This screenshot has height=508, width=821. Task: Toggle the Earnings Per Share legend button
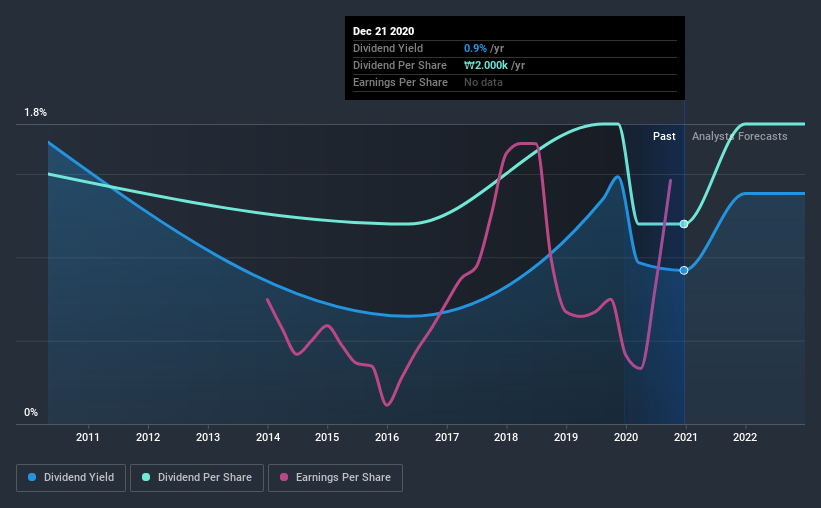336,478
